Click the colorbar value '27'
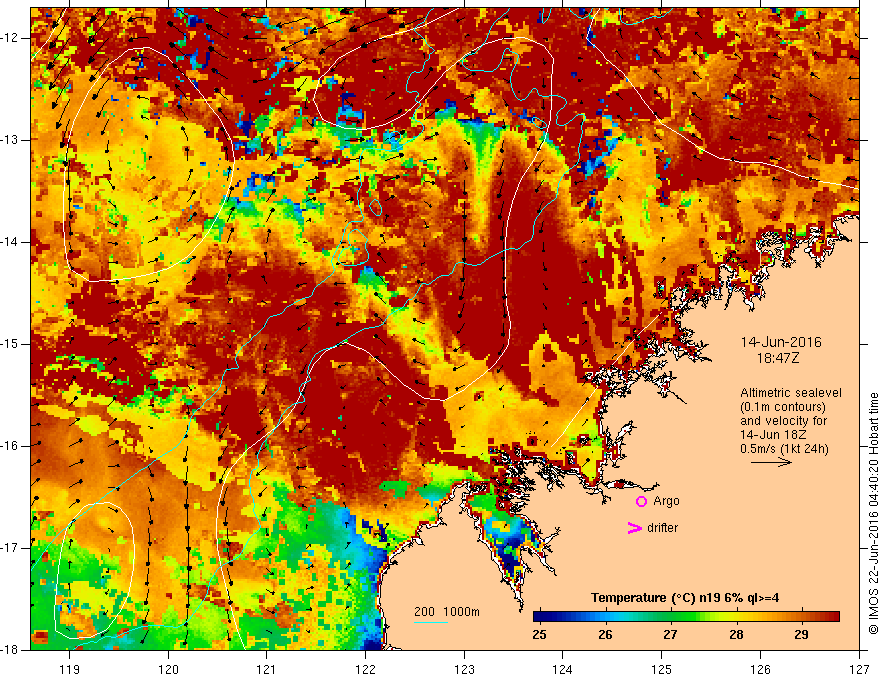The height and width of the screenshot is (680, 880). click(x=671, y=635)
